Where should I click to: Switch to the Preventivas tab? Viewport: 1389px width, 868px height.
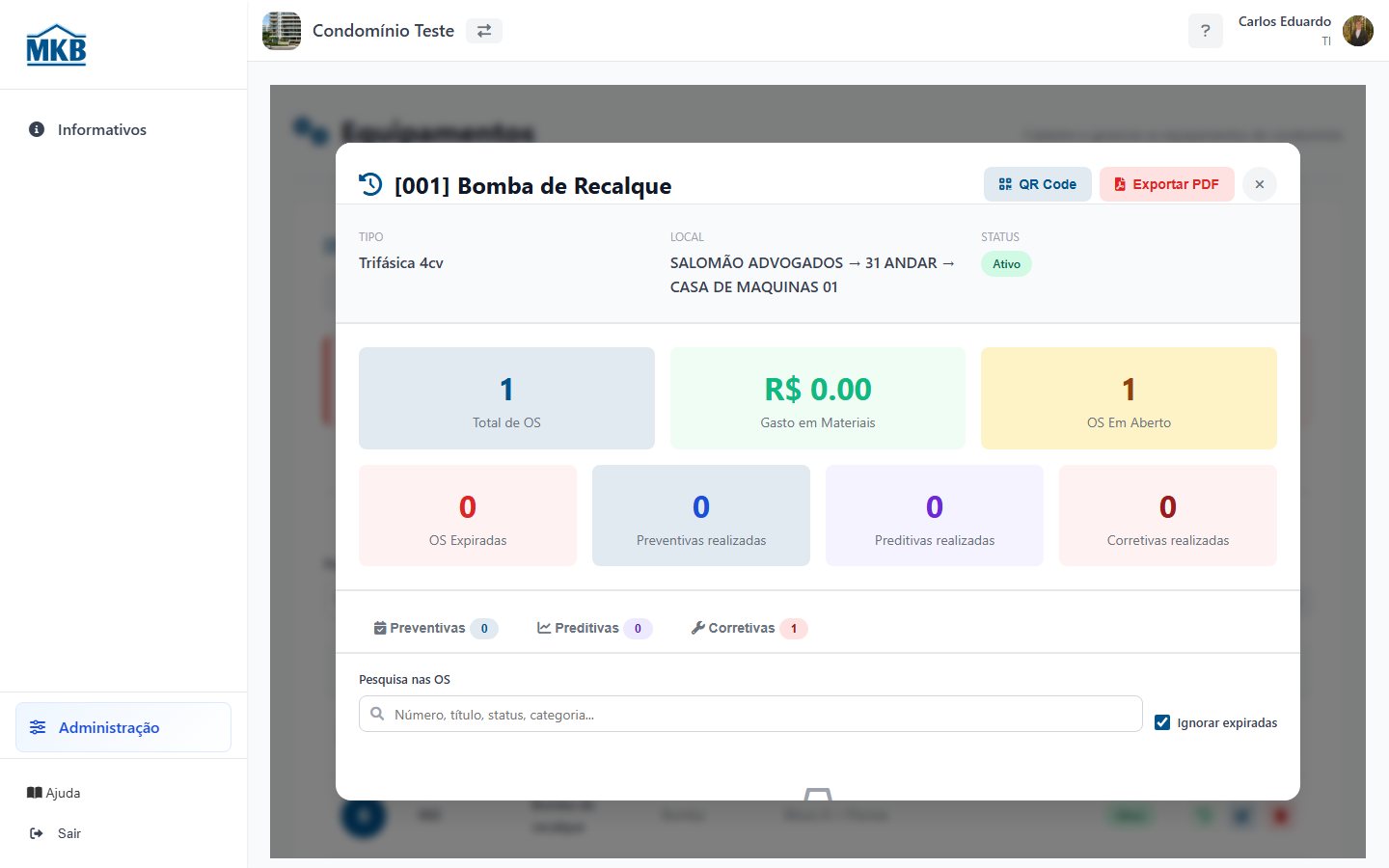[435, 628]
